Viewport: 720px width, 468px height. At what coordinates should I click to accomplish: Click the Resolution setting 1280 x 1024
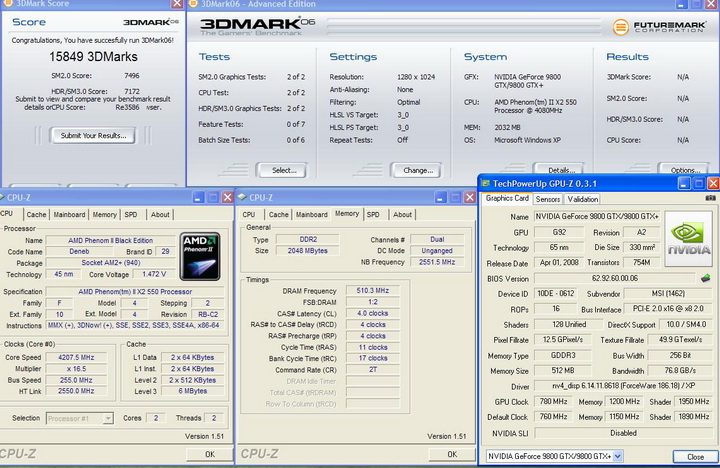[x=416, y=77]
